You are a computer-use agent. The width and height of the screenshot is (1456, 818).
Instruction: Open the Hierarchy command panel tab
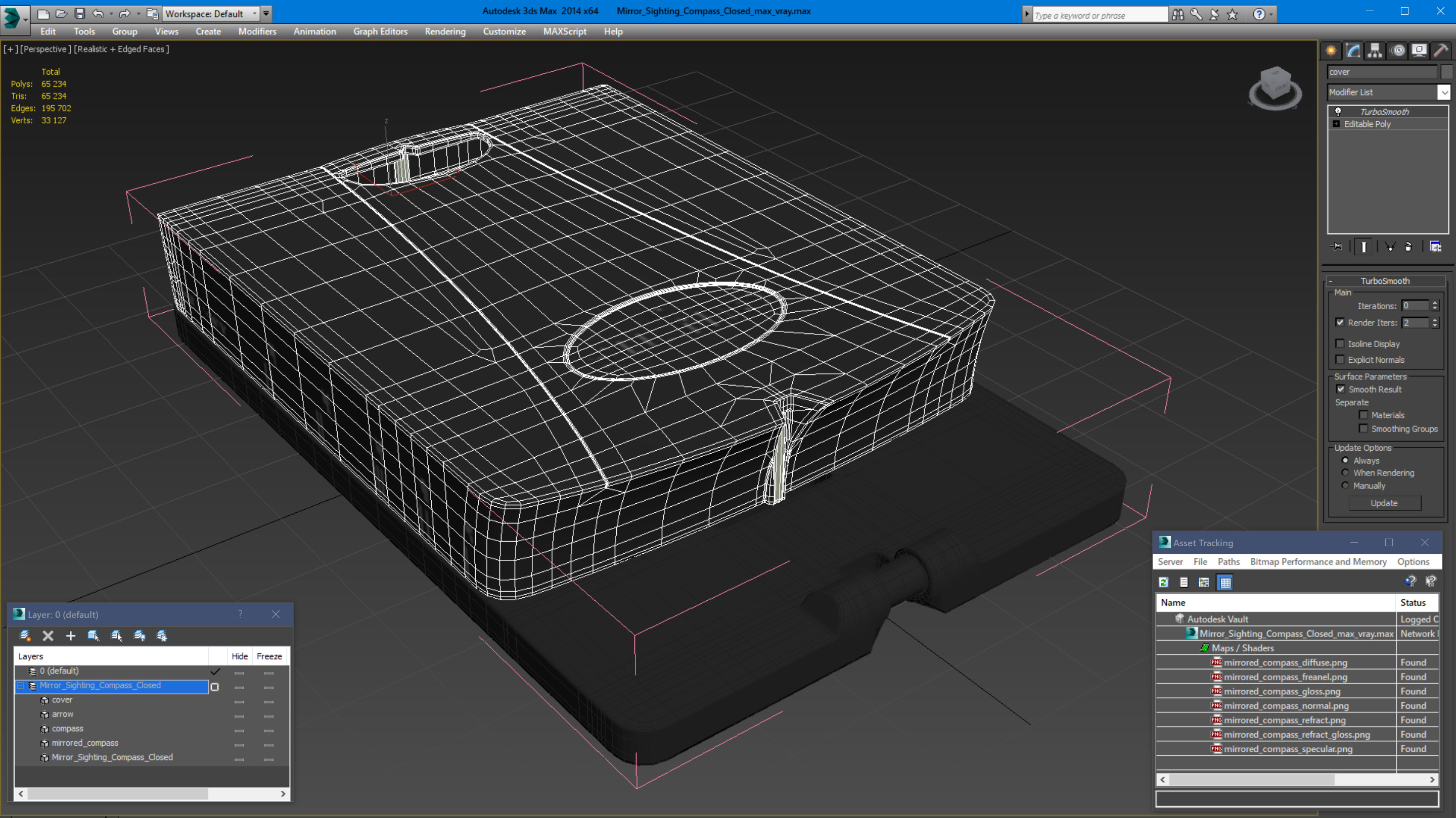pyautogui.click(x=1375, y=51)
